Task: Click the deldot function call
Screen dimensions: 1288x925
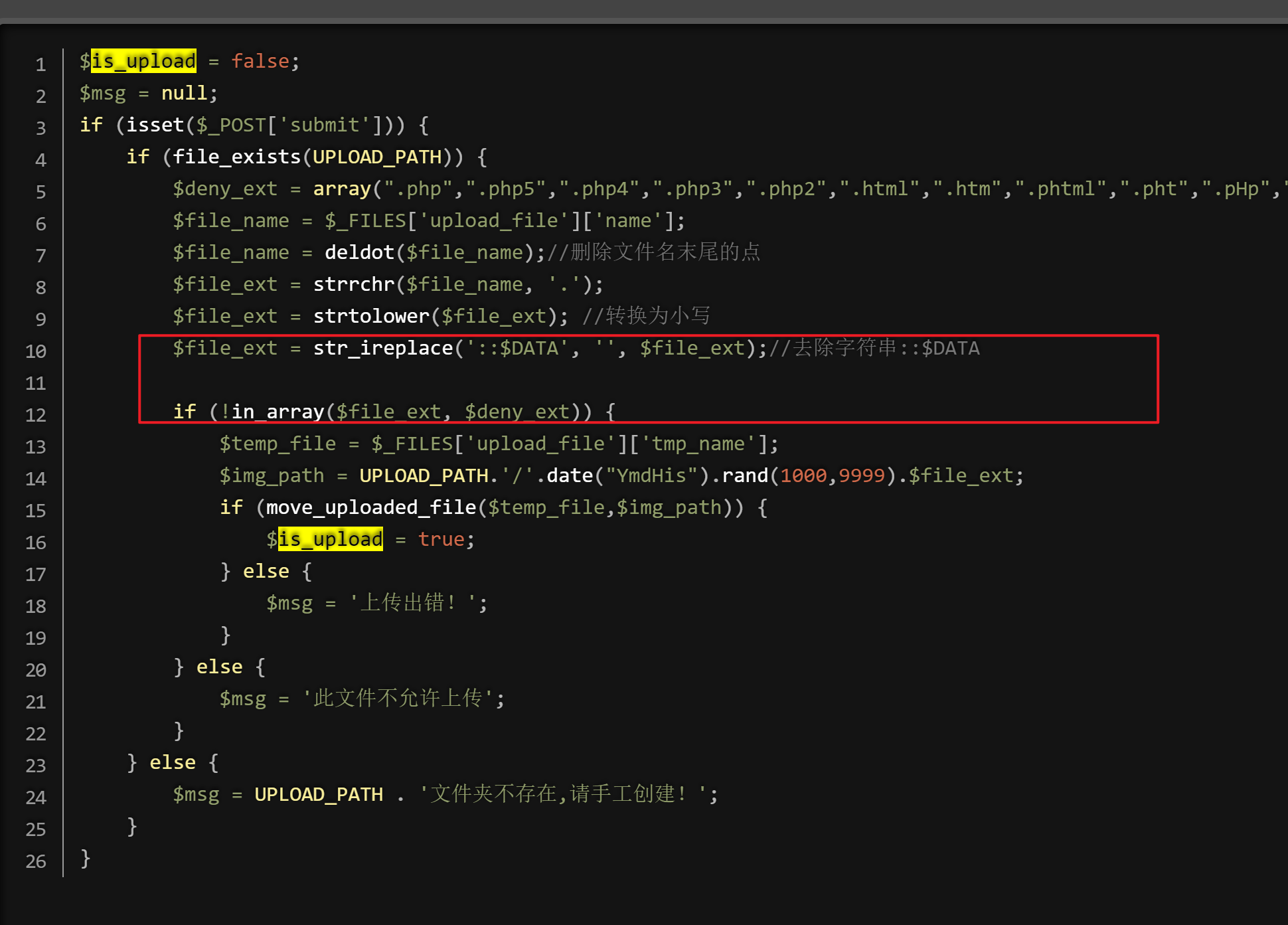Action: coord(359,252)
